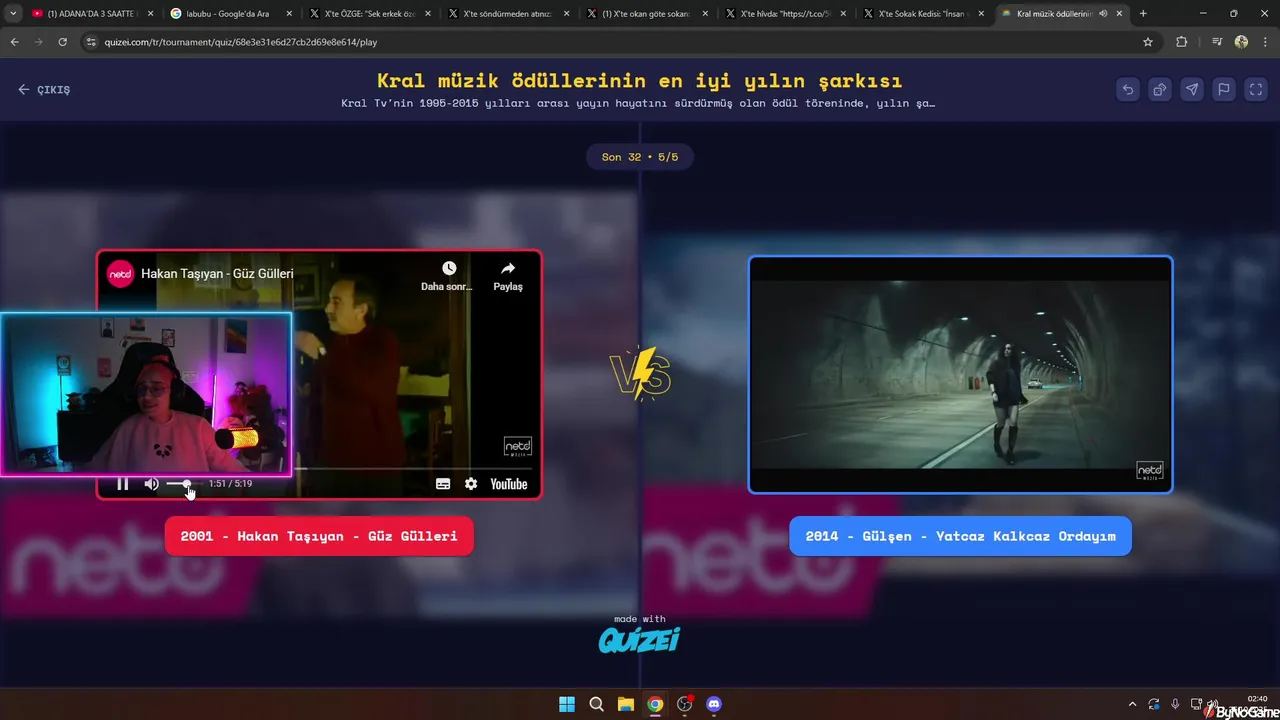
Task: View site information icon in address bar
Action: [91, 42]
